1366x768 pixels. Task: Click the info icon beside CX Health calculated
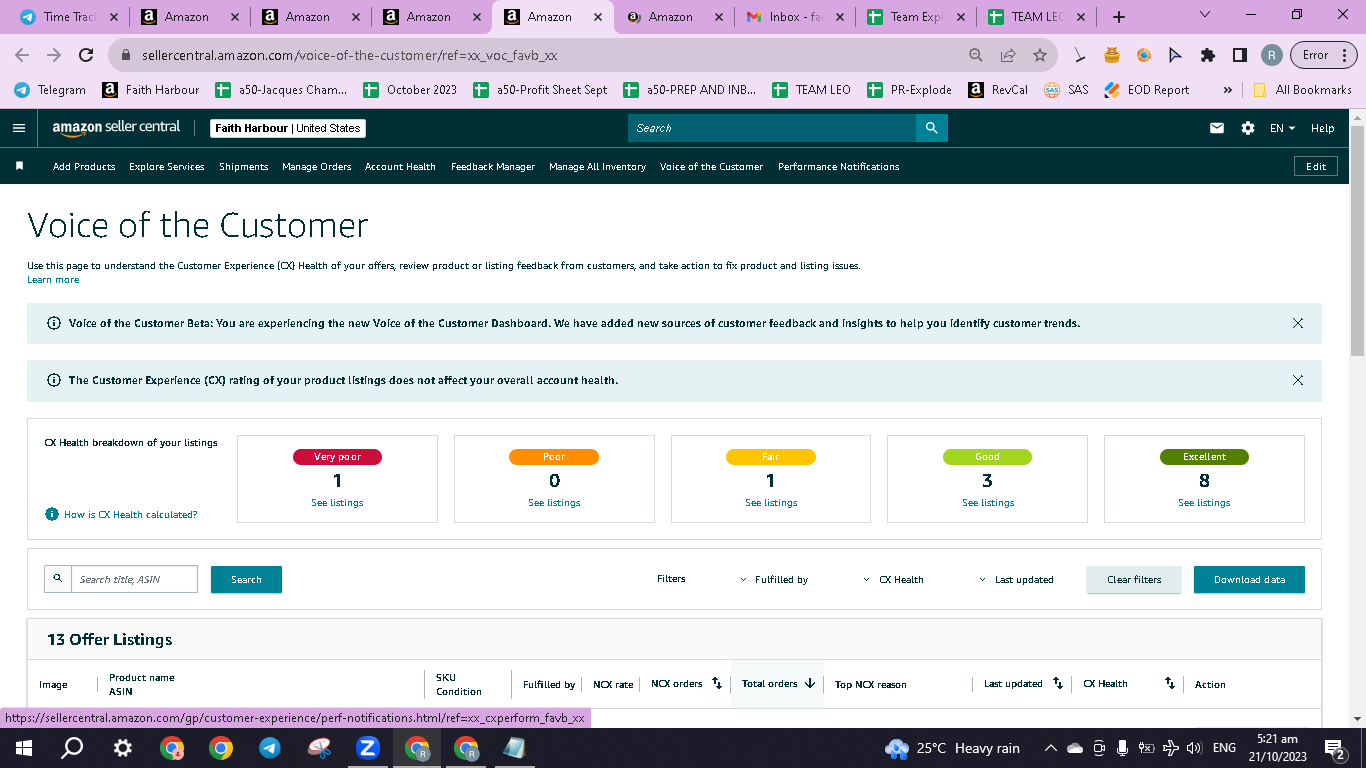(x=52, y=514)
